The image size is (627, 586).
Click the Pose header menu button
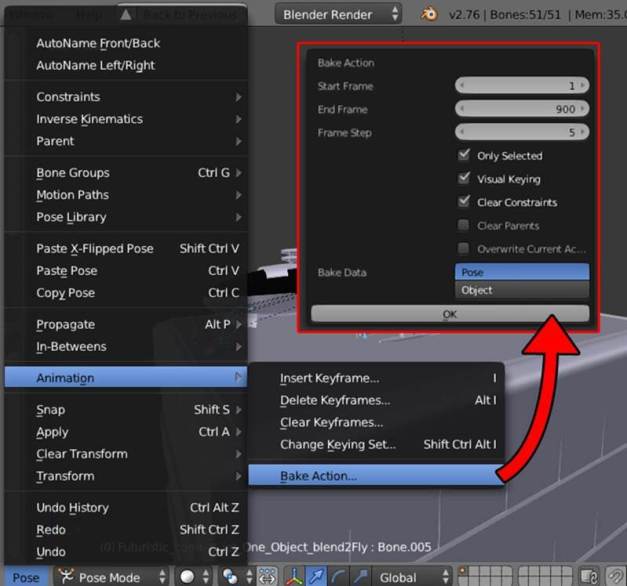coord(26,577)
